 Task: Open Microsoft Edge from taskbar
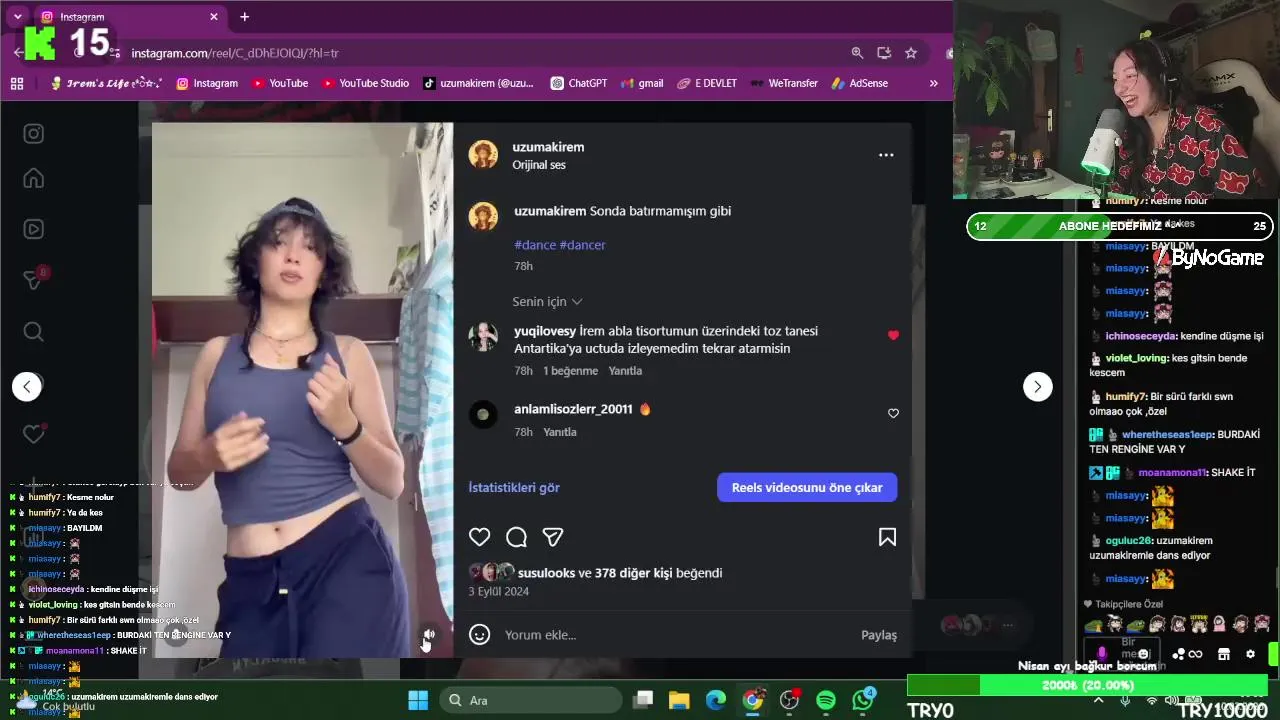716,700
